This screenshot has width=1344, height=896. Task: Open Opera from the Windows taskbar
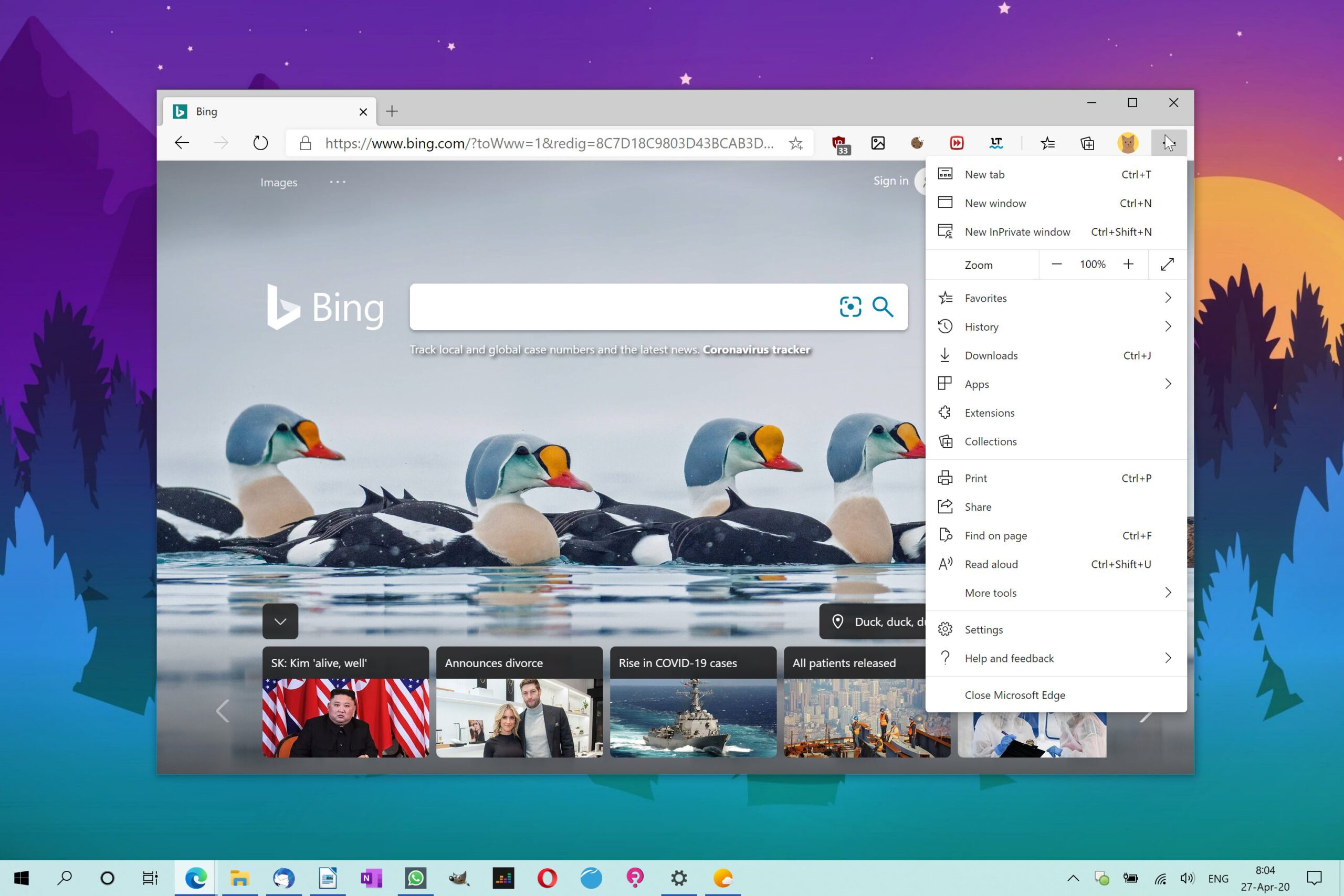(x=547, y=878)
